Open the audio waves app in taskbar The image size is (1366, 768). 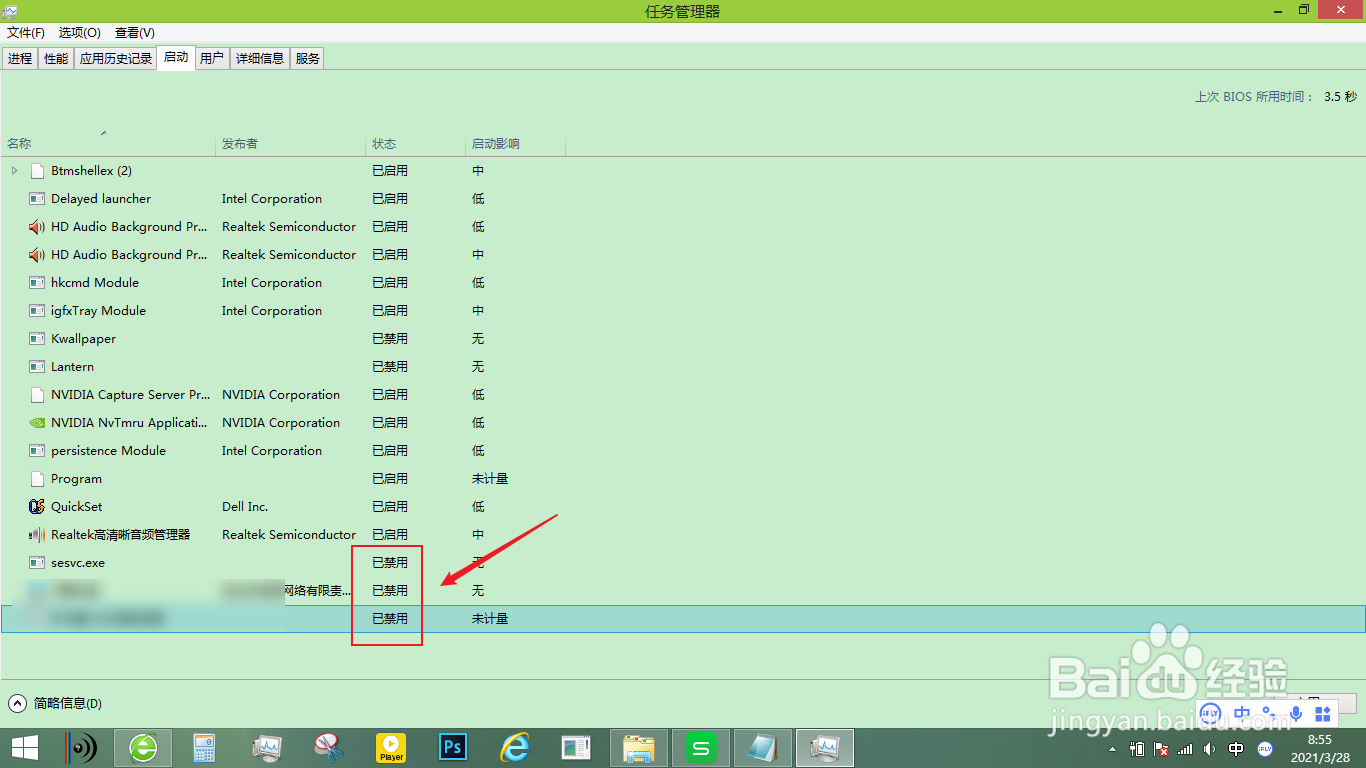(82, 748)
